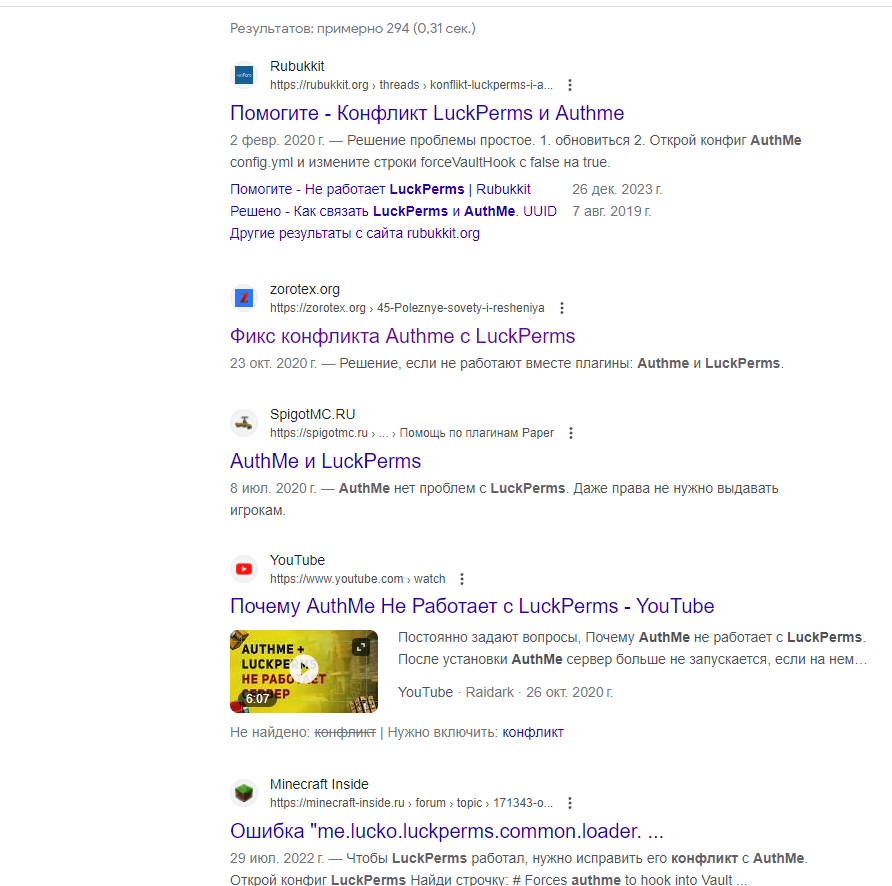Viewport: 892px width, 886px height.
Task: Click the spigotmc.ru breadcrumb URL
Action: (411, 433)
